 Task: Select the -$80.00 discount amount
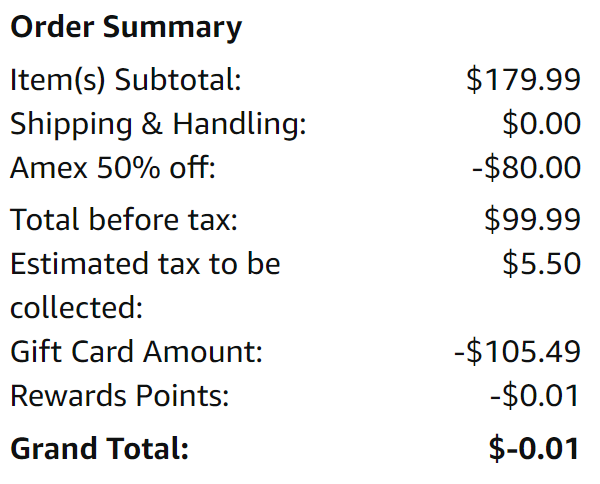pos(526,168)
